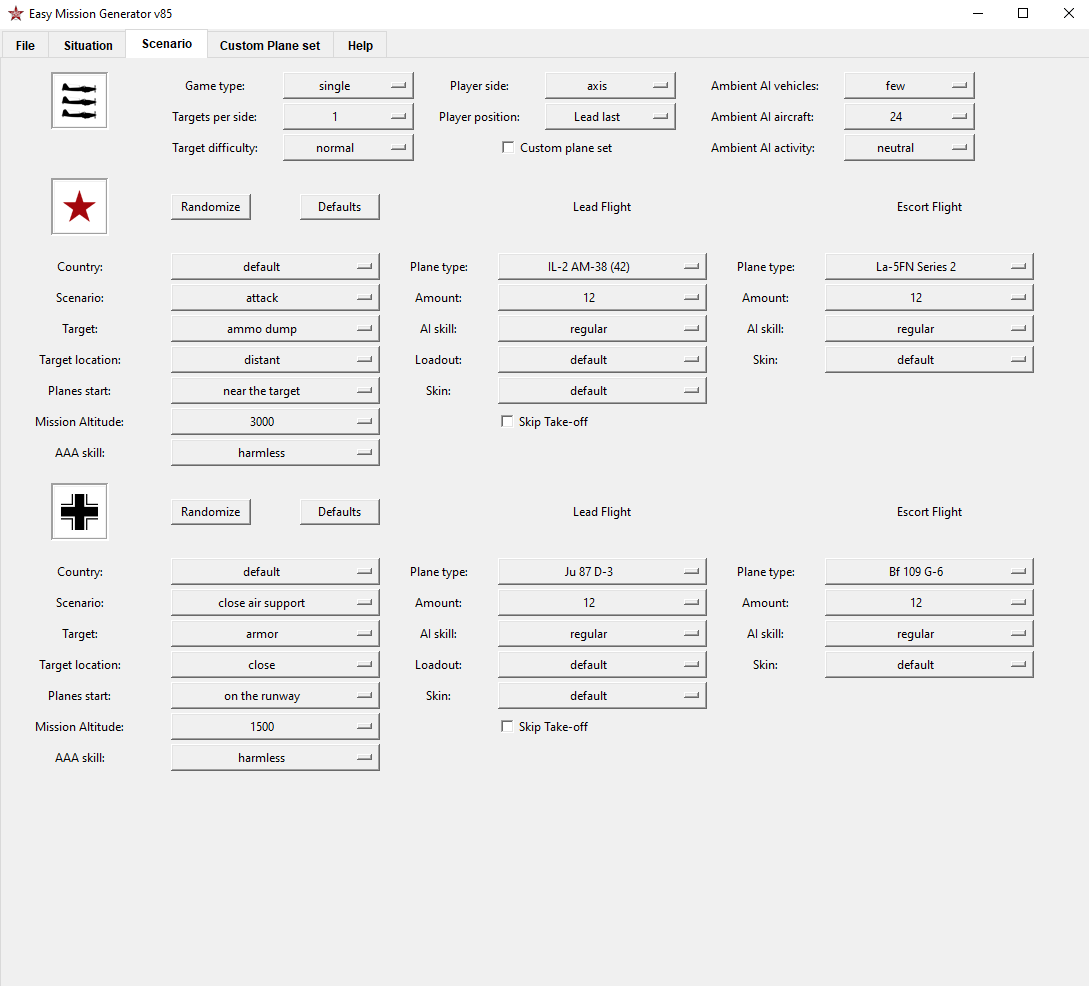This screenshot has width=1089, height=986.
Task: Open the Player side dropdown showing axis
Action: coord(610,86)
